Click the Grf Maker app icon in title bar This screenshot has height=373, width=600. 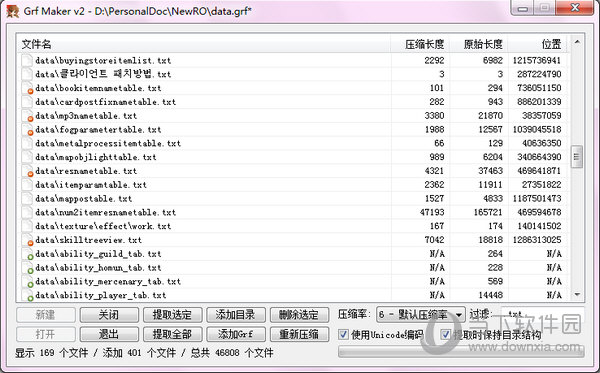[12, 11]
